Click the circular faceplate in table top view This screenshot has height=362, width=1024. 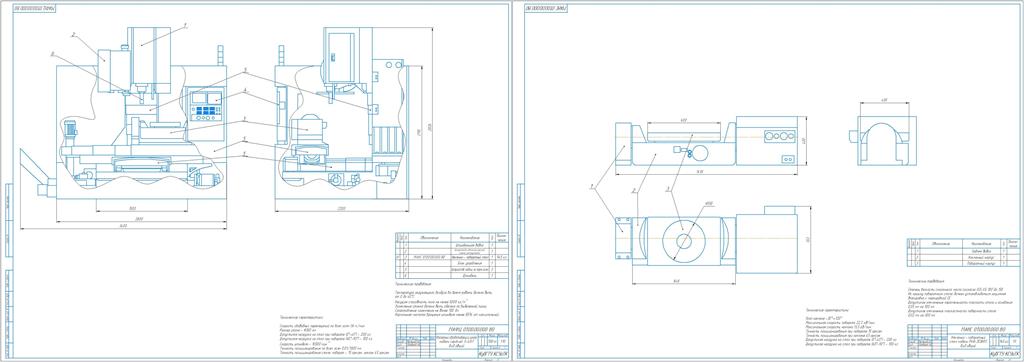coord(683,241)
